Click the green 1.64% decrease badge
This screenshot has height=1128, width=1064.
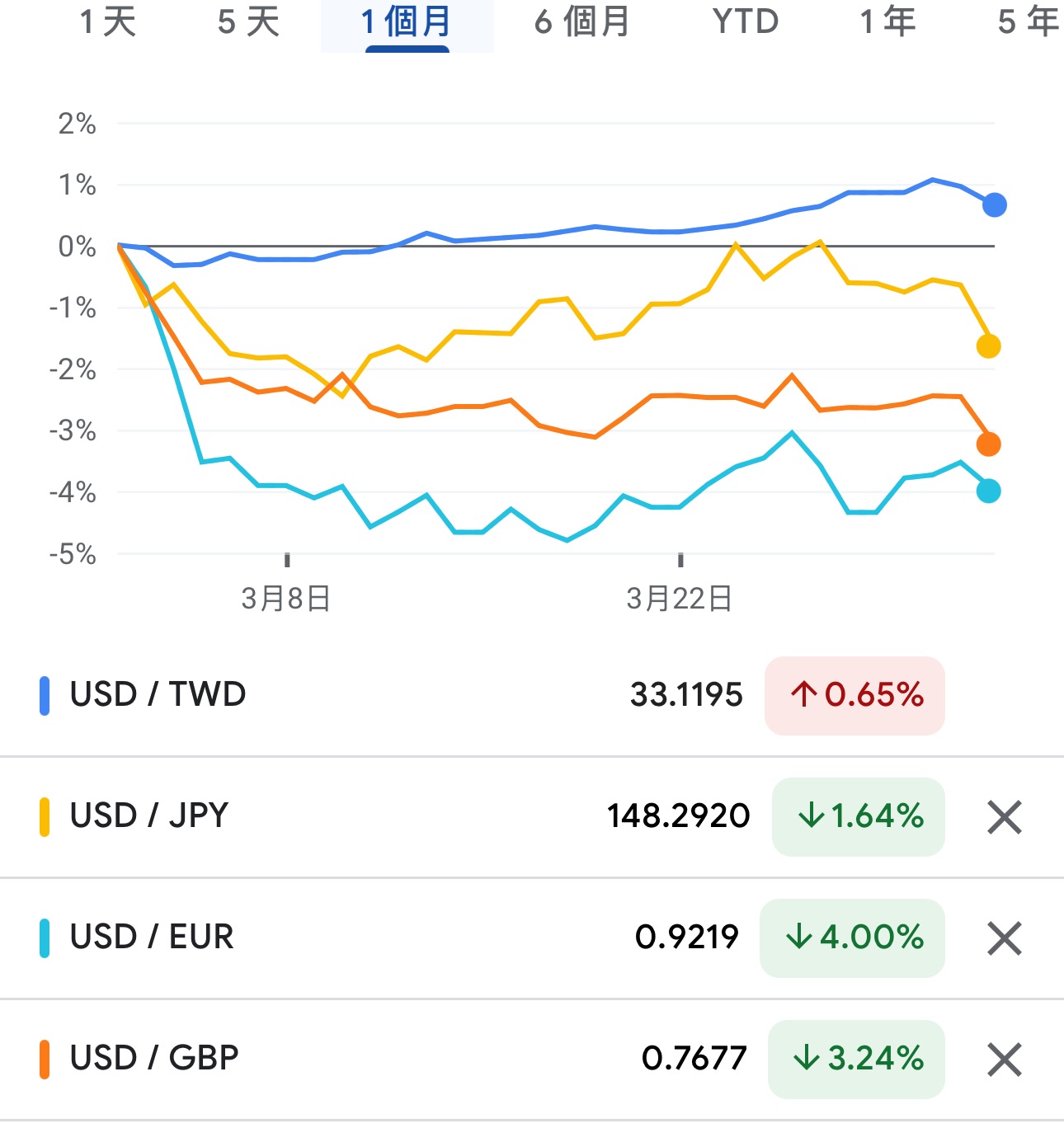858,816
